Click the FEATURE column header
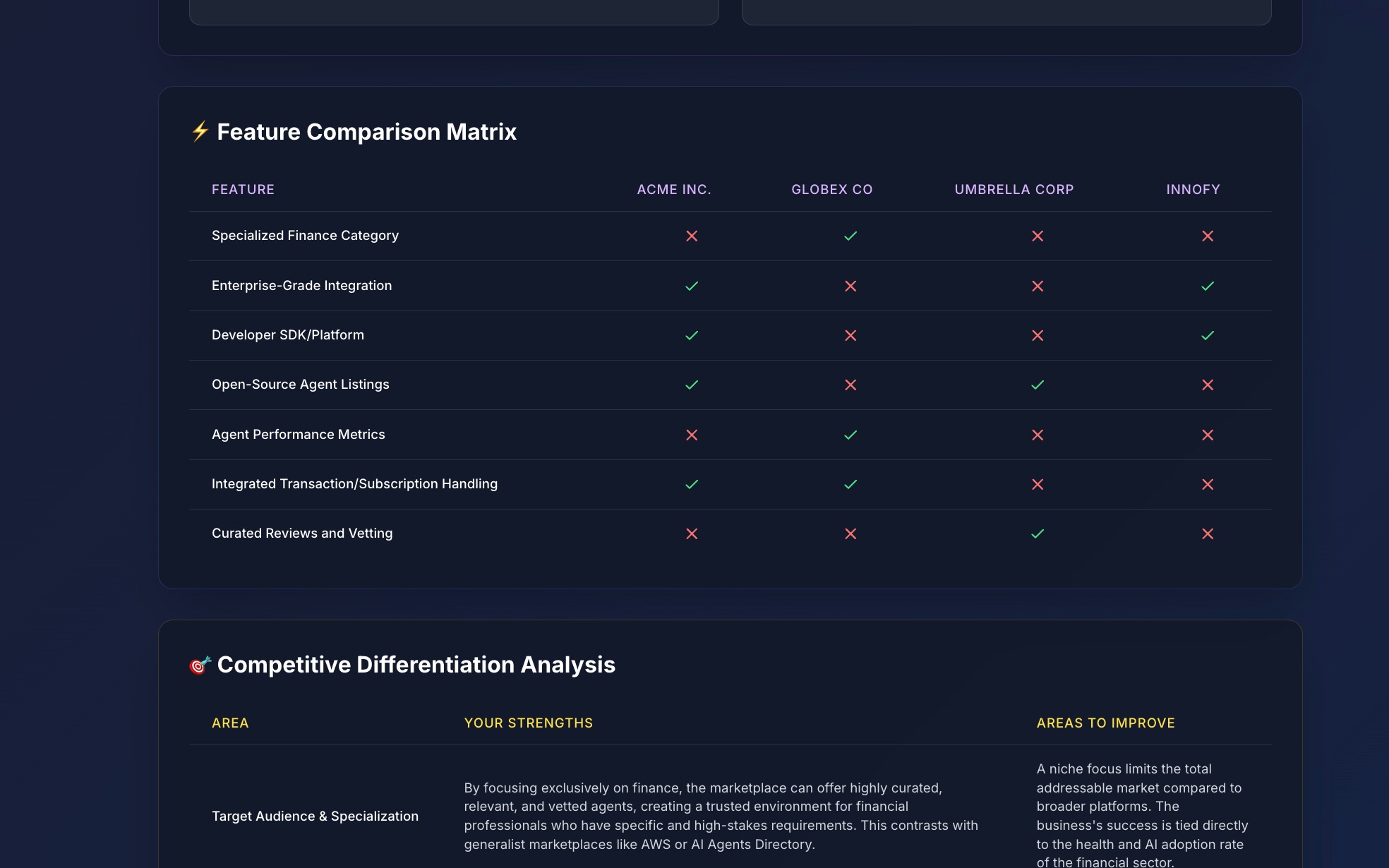 click(x=243, y=189)
